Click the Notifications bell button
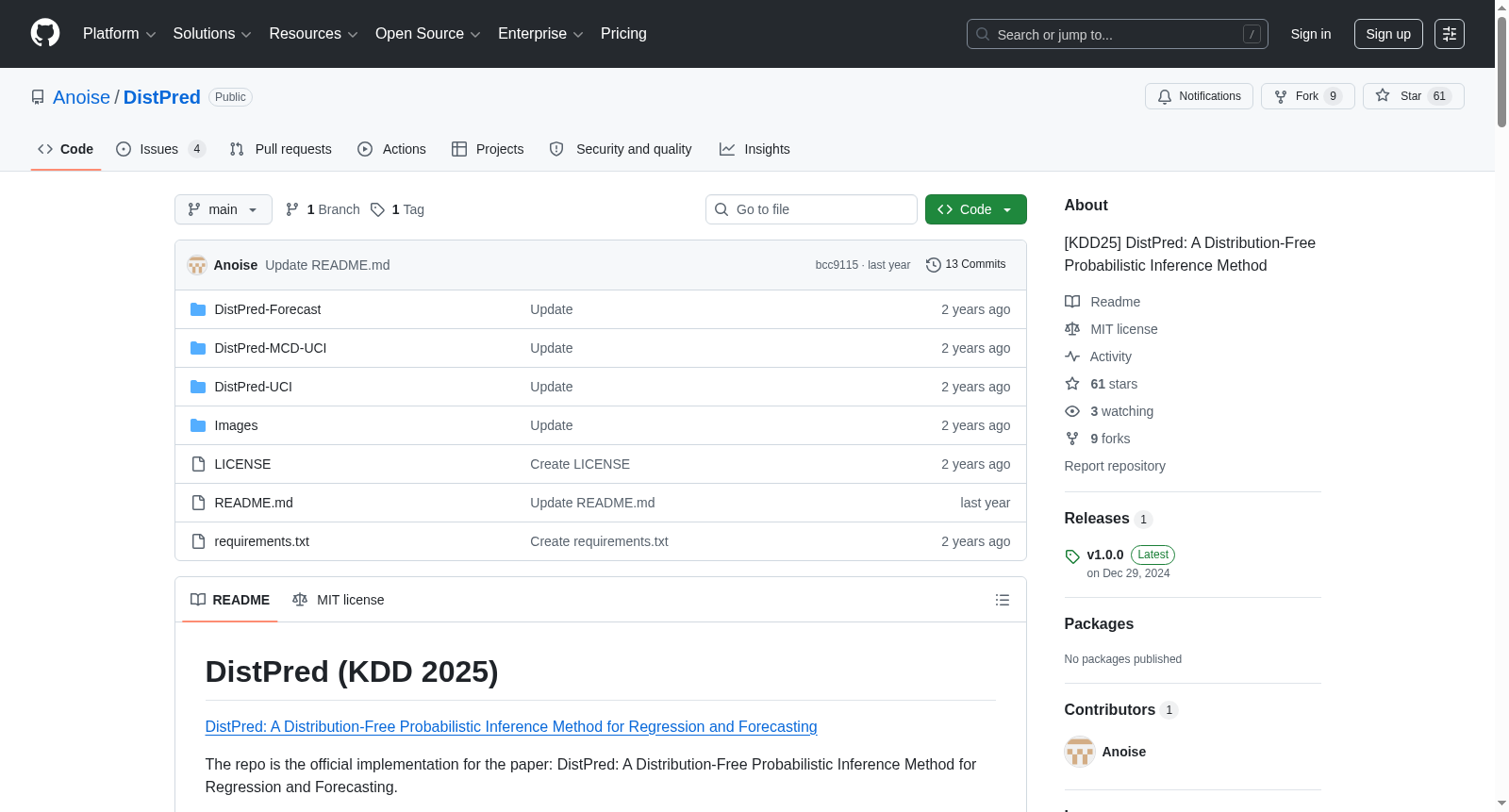The width and height of the screenshot is (1509, 812). coord(1199,96)
